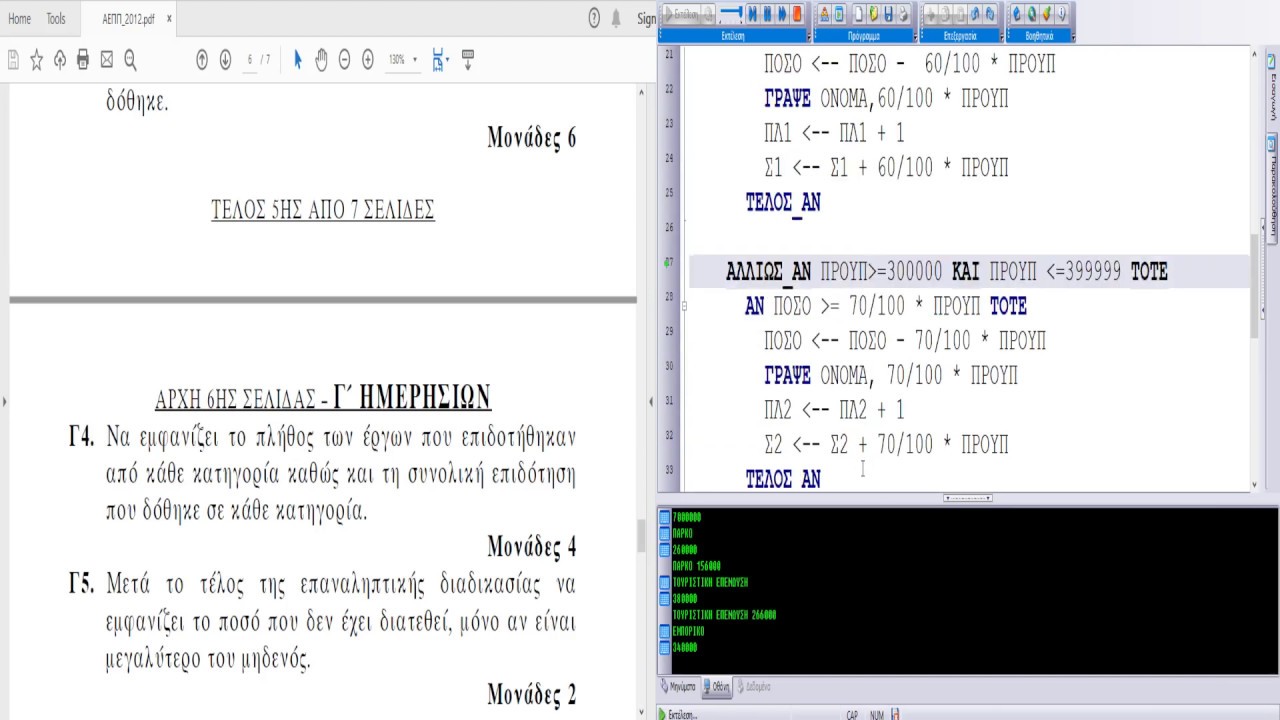Image resolution: width=1280 pixels, height=720 pixels.
Task: Zoom out the PDF with minus icon
Action: tap(344, 60)
